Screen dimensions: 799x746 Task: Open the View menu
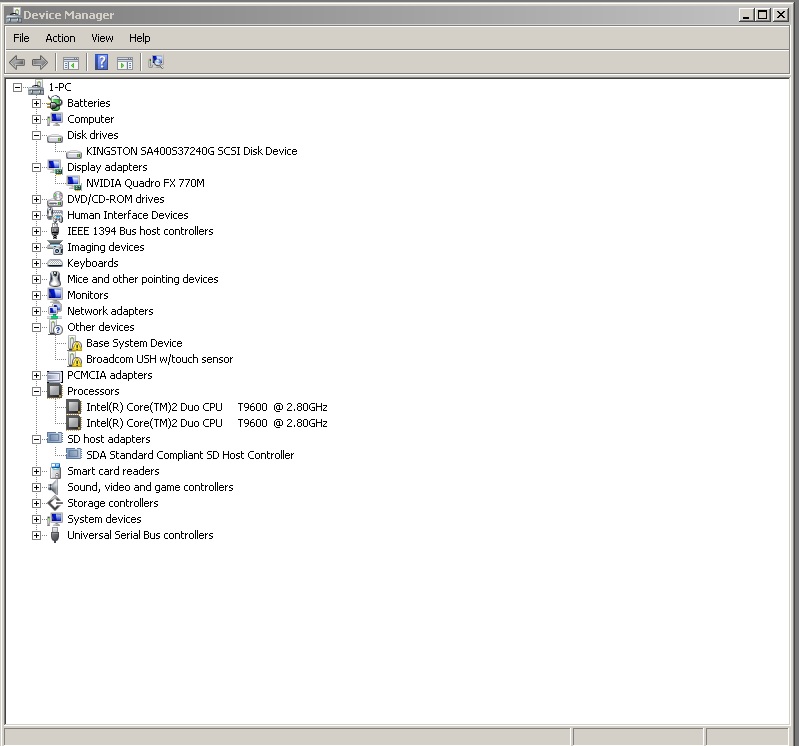[102, 38]
